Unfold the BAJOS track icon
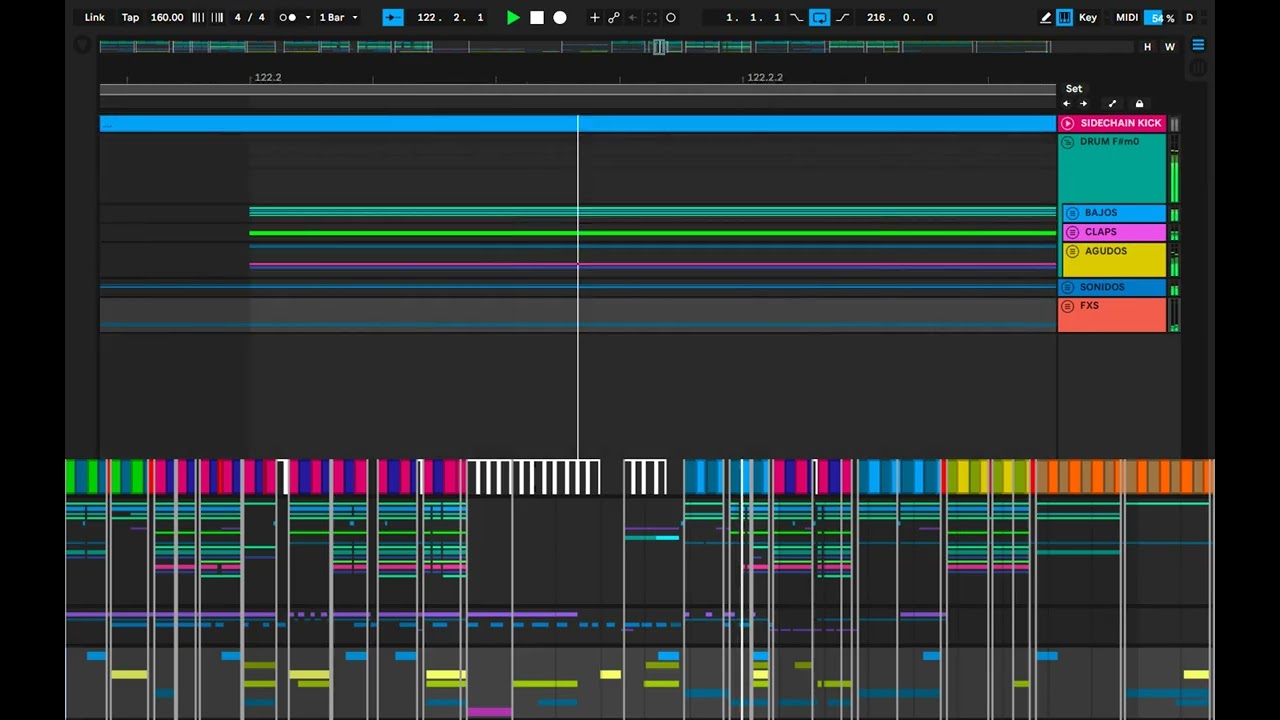The height and width of the screenshot is (720, 1280). 1072,213
